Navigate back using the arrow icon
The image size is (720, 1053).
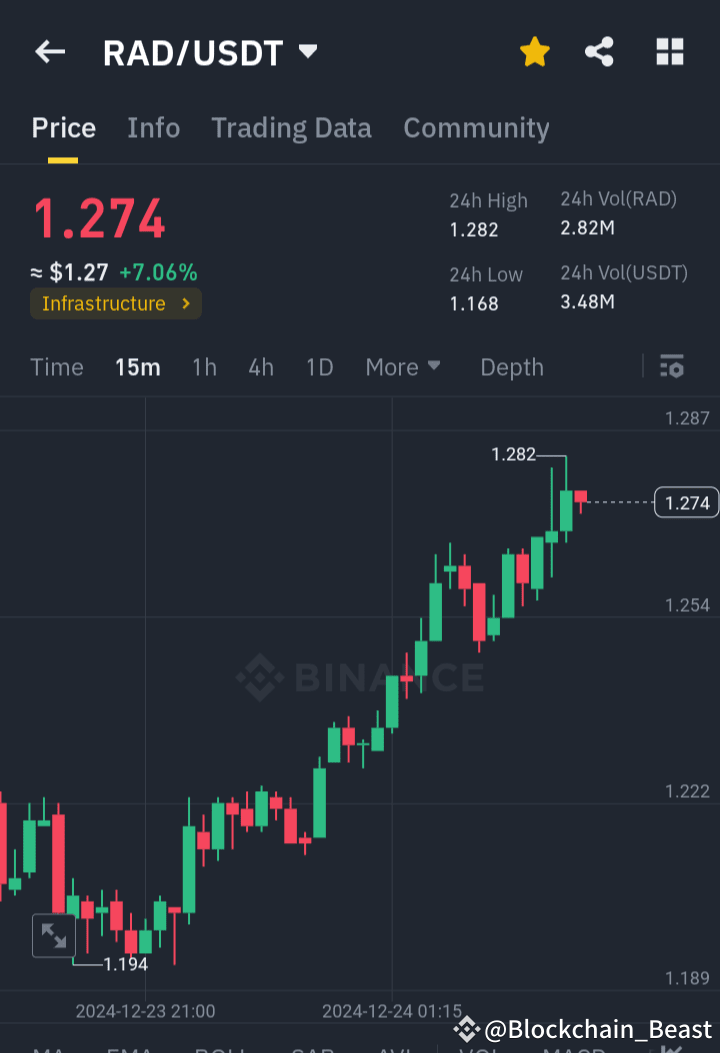pyautogui.click(x=49, y=52)
